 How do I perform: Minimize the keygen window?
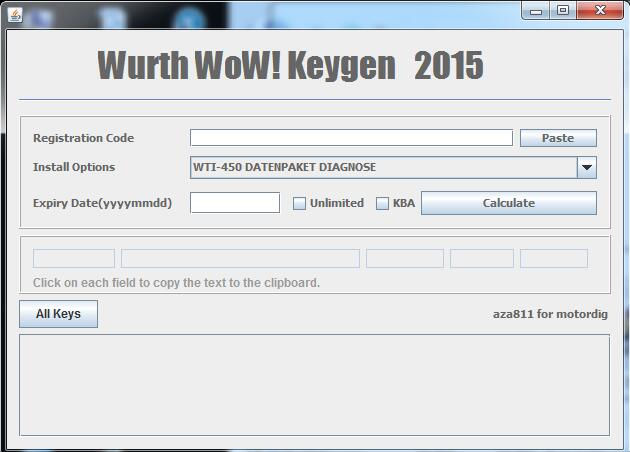point(536,10)
